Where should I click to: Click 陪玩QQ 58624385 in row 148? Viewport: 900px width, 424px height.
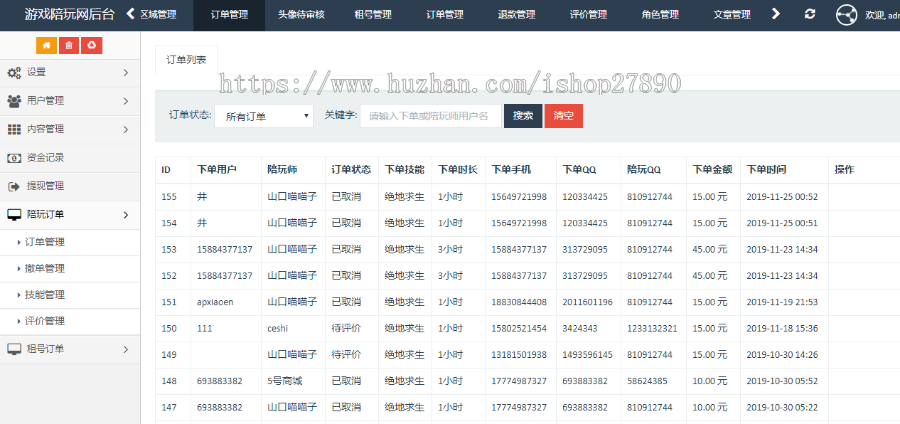pyautogui.click(x=647, y=381)
